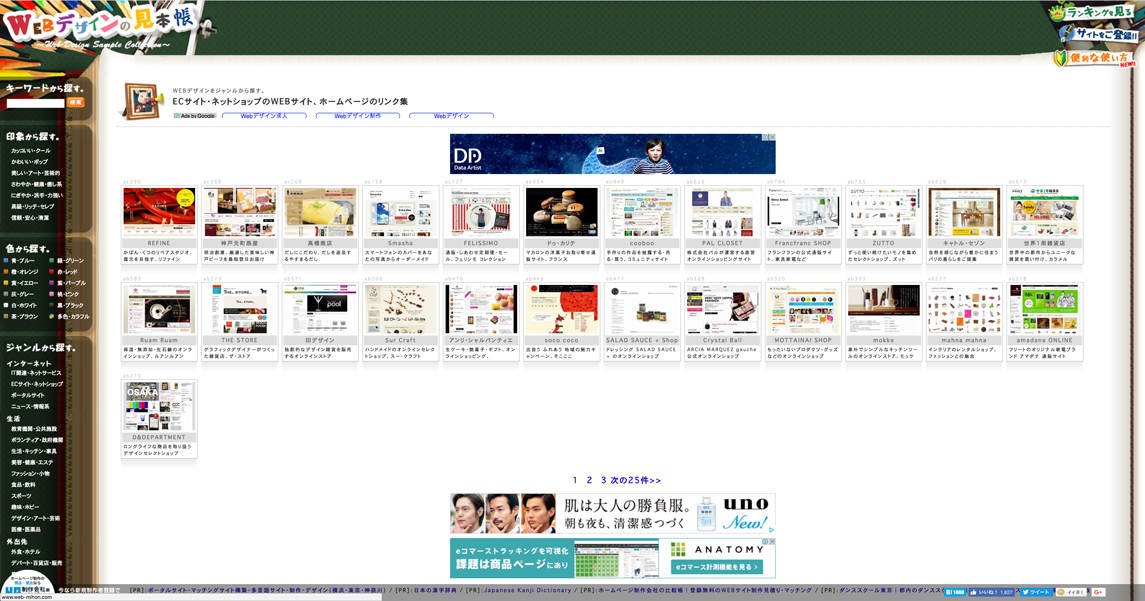Select IT関連・ネットサービス genre
Image resolution: width=1145 pixels, height=601 pixels.
coord(36,373)
